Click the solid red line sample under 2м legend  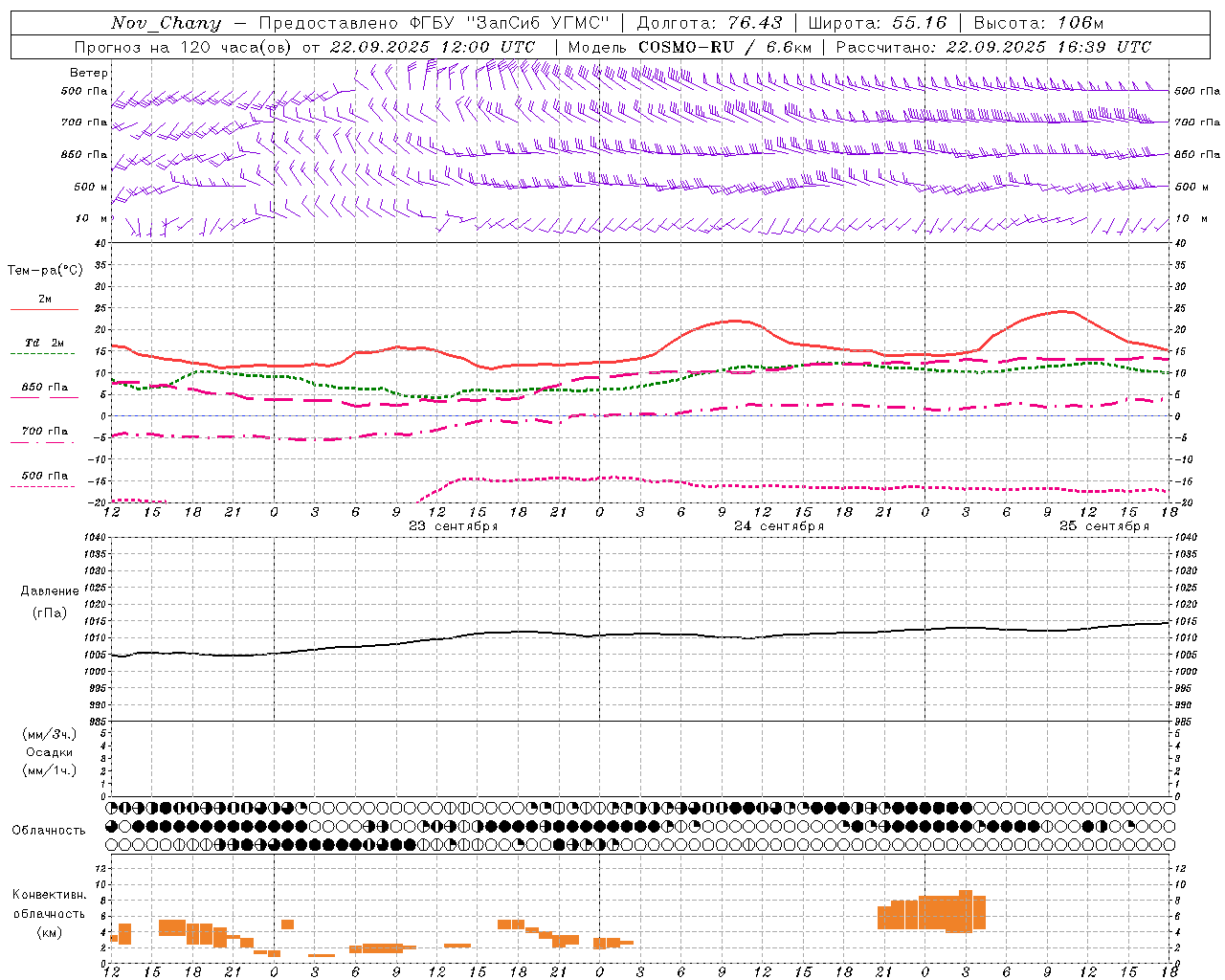point(44,309)
